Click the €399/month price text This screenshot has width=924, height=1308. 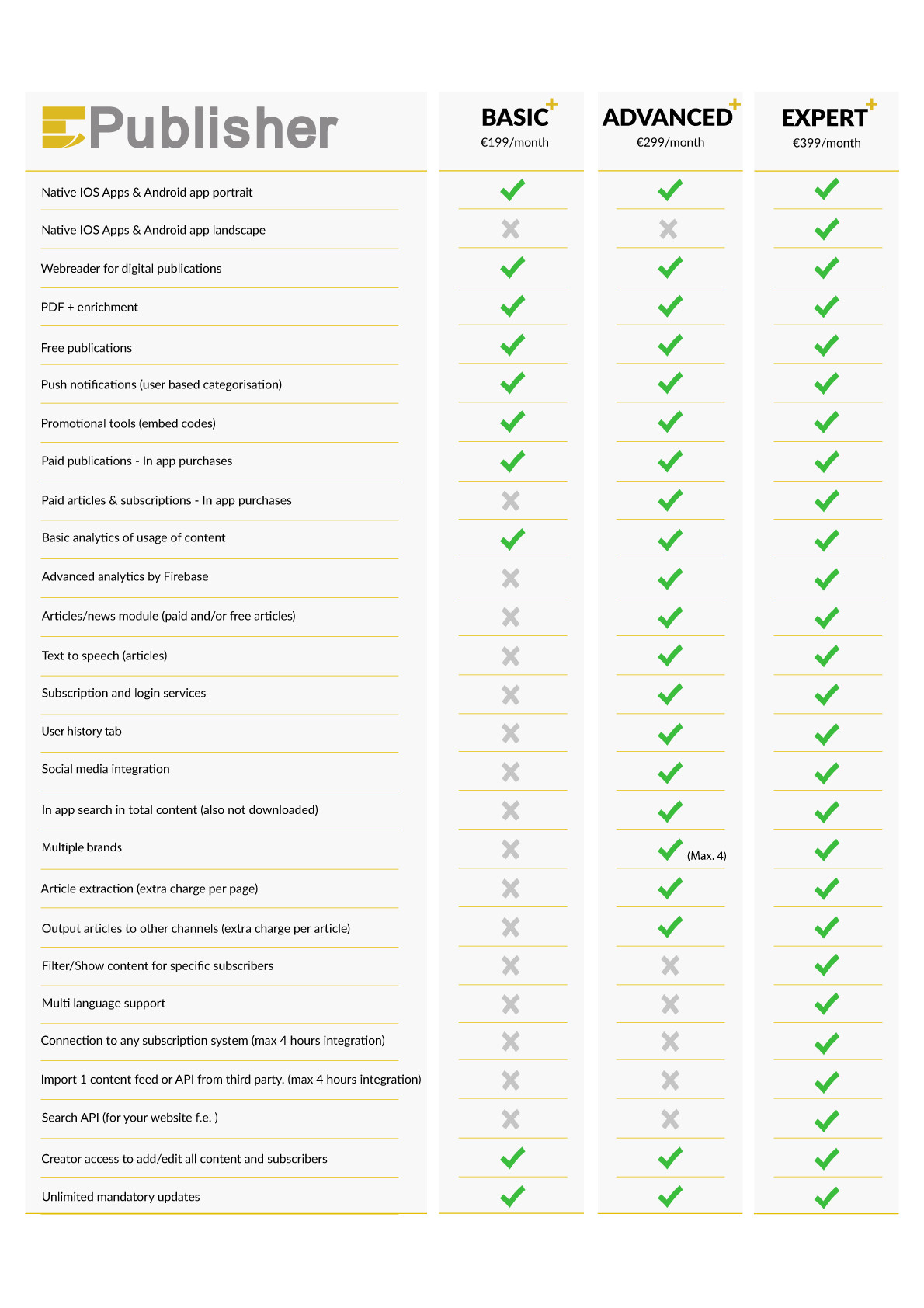(826, 143)
